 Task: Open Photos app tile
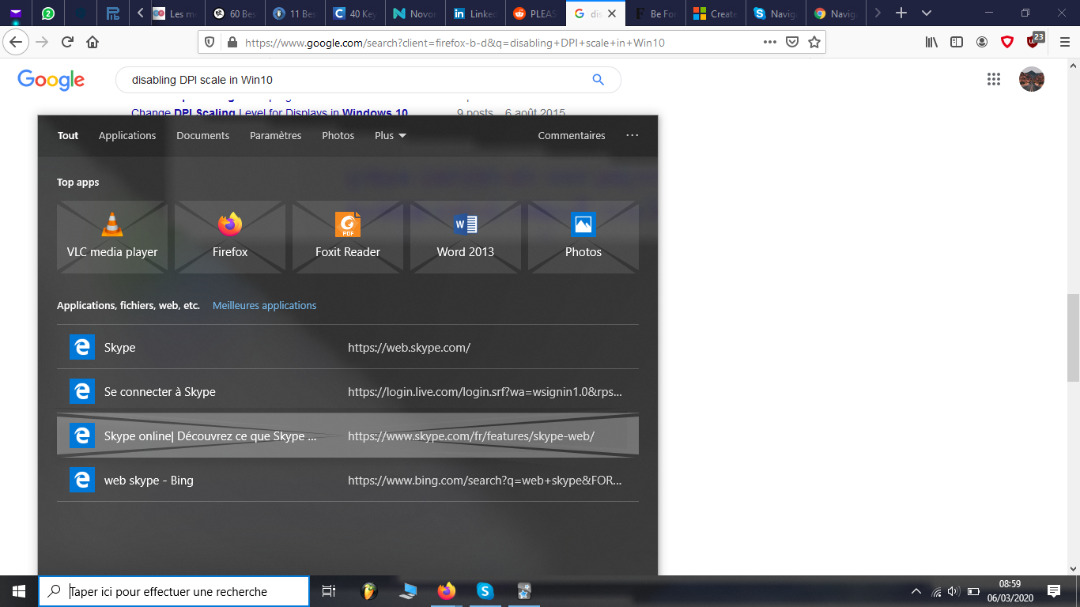click(583, 237)
